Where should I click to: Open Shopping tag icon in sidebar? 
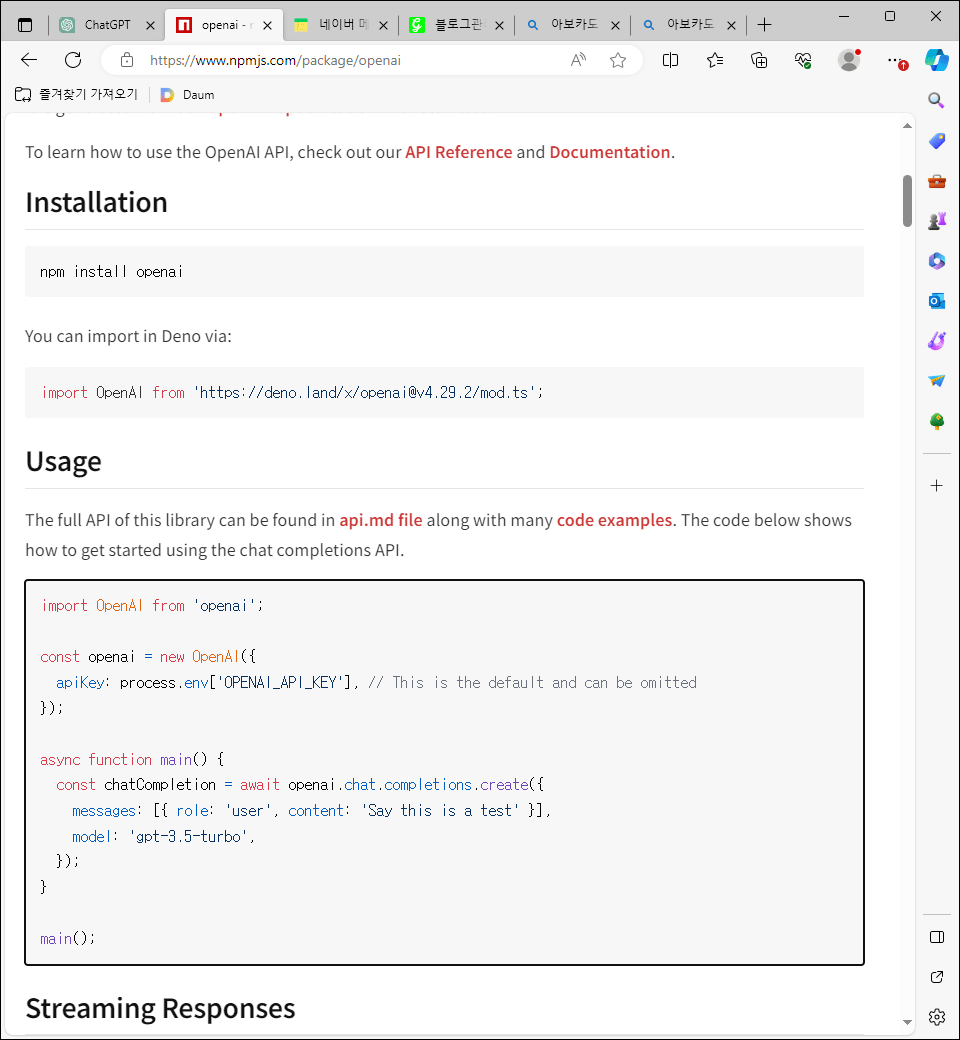(936, 141)
